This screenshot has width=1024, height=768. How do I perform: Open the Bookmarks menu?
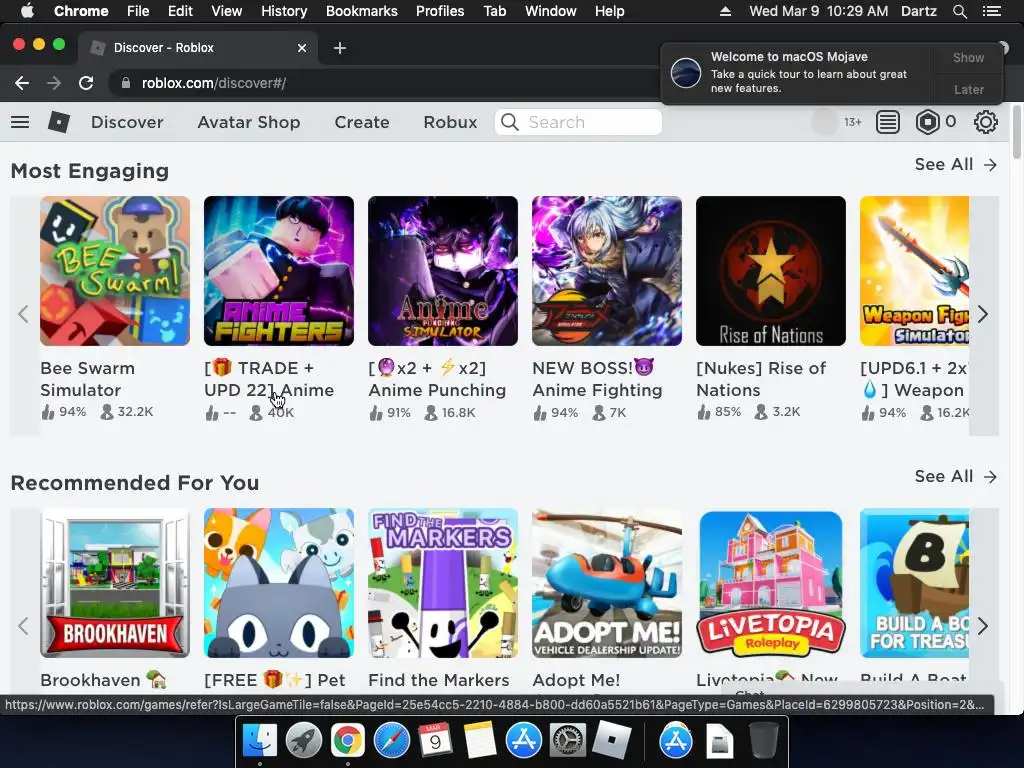[x=362, y=11]
